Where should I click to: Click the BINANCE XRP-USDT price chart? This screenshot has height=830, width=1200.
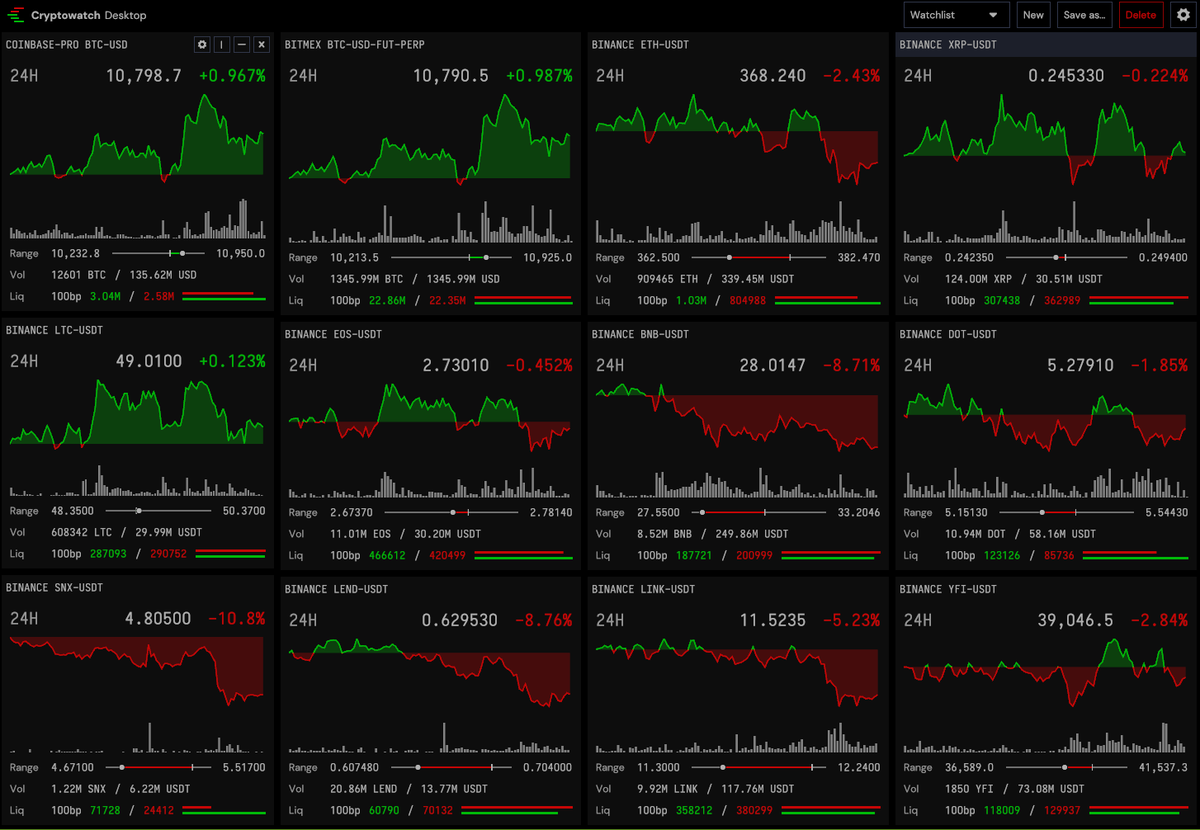tap(1045, 138)
